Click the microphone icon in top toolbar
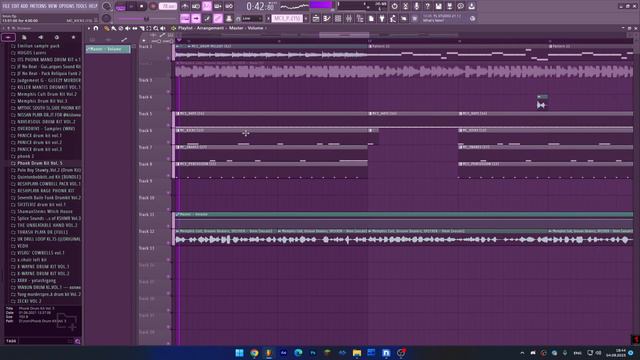Viewport: 640px width, 360px height. click(x=416, y=6)
